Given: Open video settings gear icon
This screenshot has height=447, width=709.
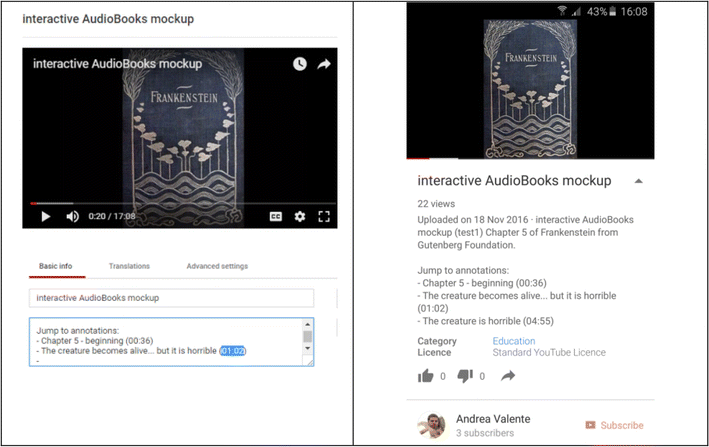Looking at the screenshot, I should pos(300,216).
